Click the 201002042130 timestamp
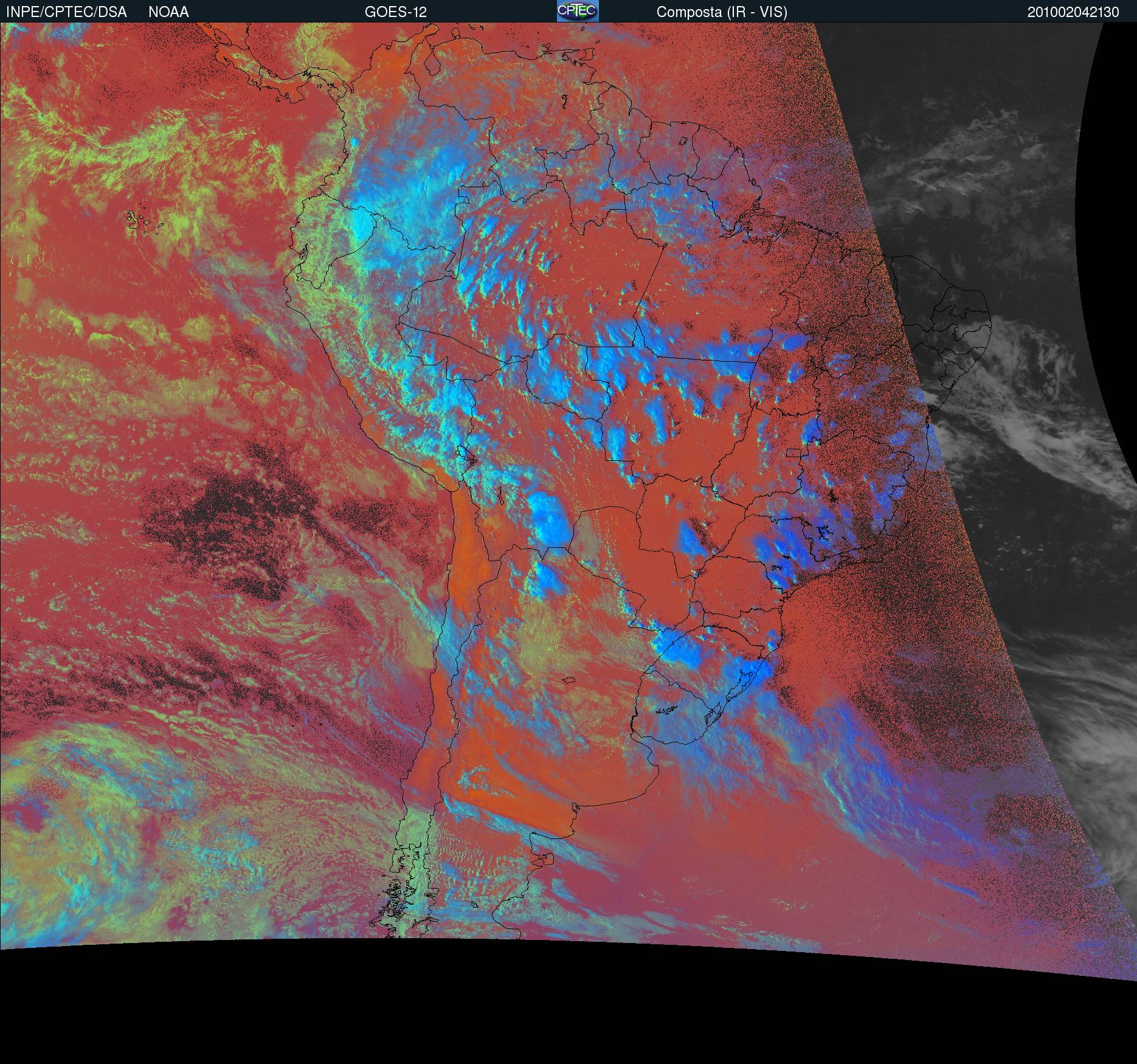The height and width of the screenshot is (1064, 1137). [1073, 12]
